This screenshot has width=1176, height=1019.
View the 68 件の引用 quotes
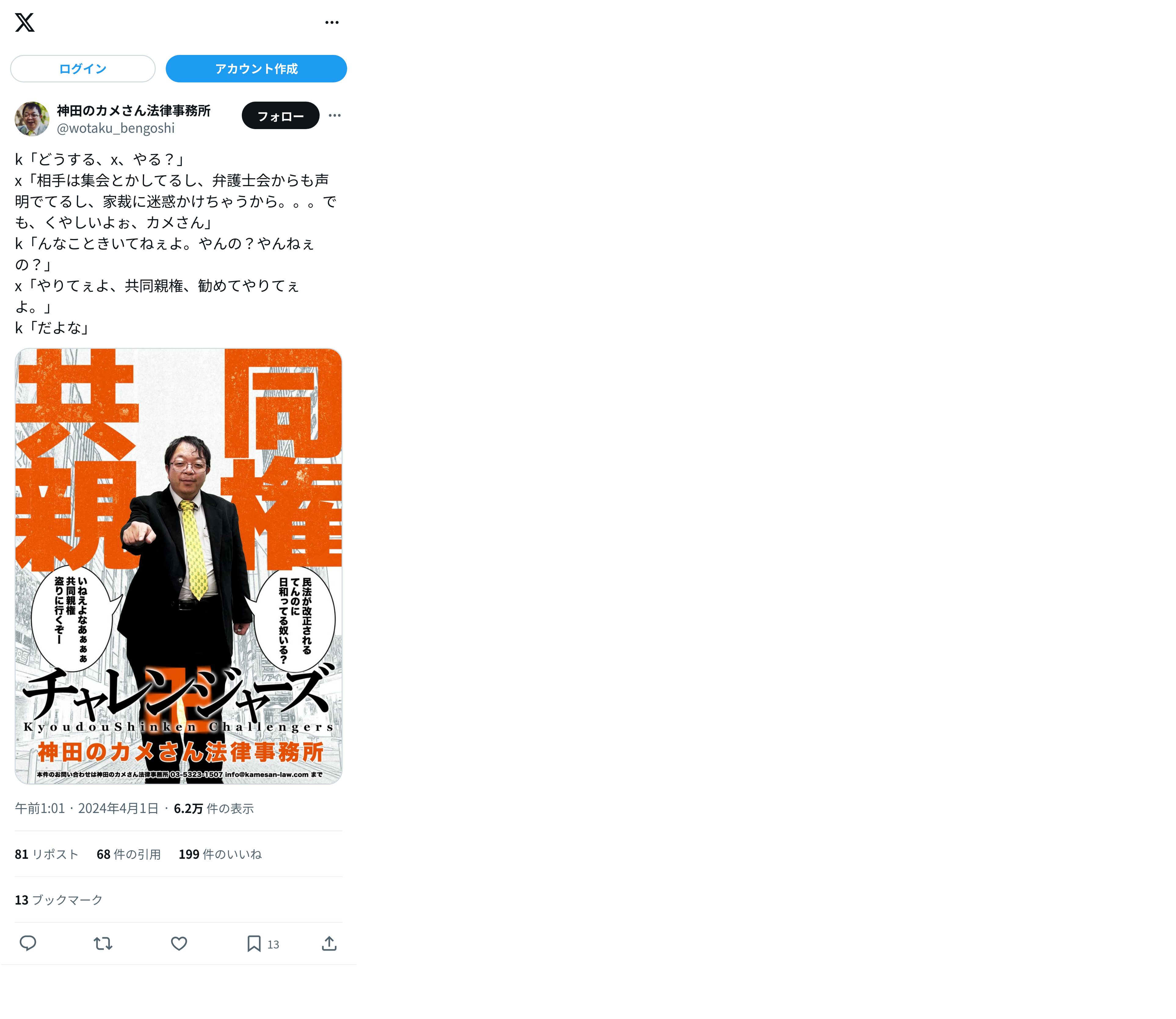pyautogui.click(x=129, y=854)
